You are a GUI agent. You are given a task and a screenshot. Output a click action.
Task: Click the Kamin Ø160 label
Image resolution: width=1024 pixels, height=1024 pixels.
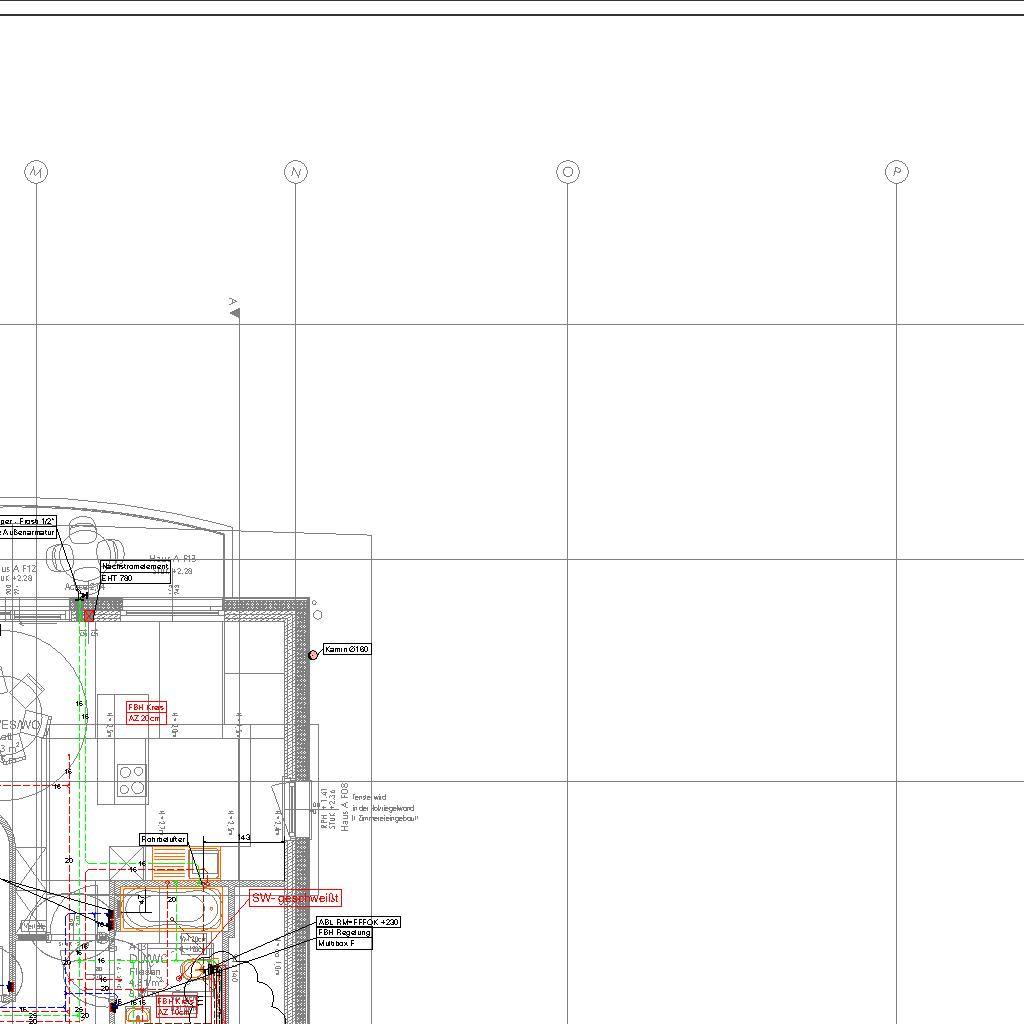coord(347,650)
